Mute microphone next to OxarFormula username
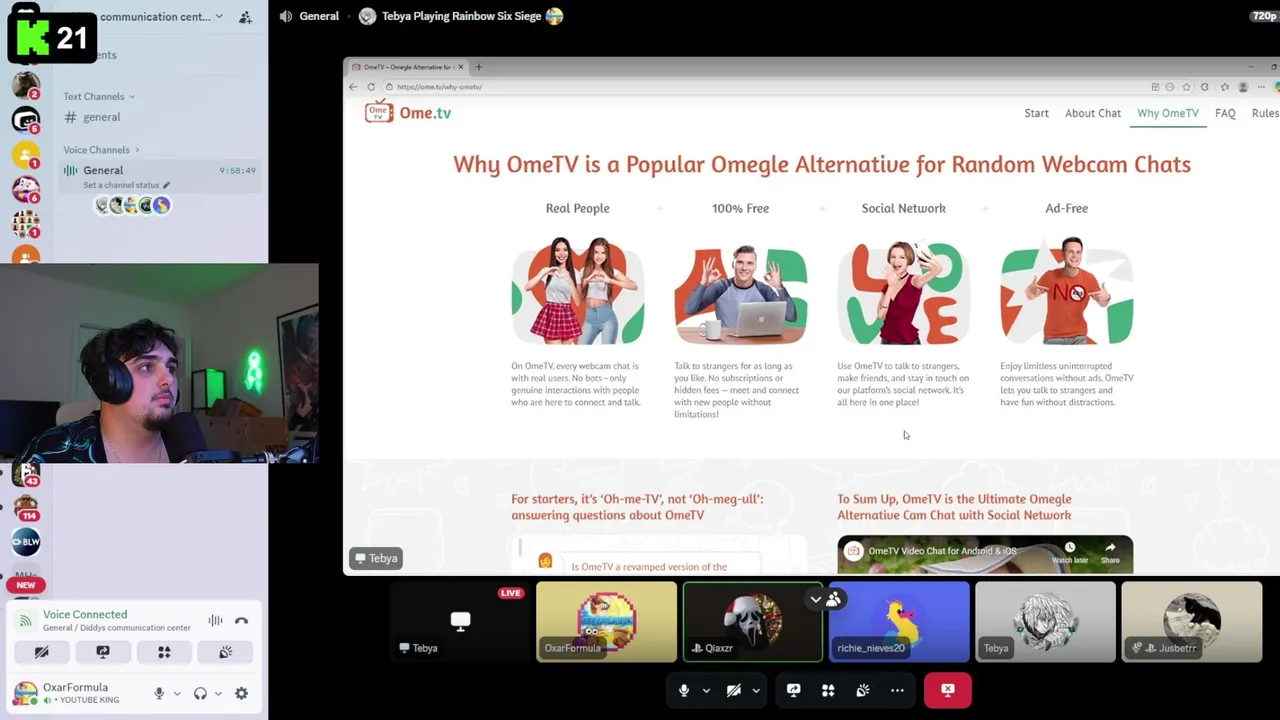Screen dimensions: 1280x720 click(158, 693)
